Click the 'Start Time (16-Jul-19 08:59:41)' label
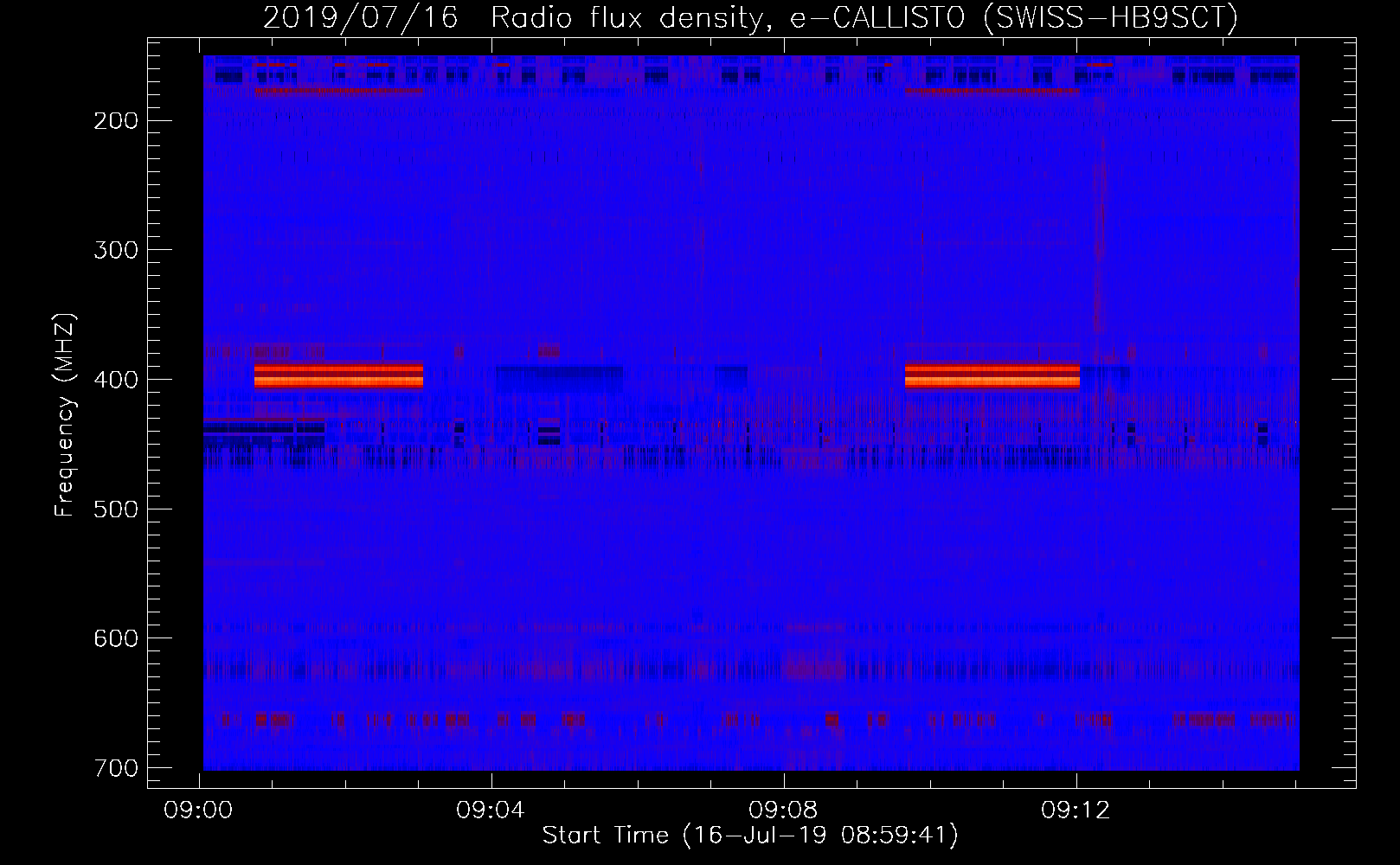Viewport: 1400px width, 865px height. click(750, 836)
